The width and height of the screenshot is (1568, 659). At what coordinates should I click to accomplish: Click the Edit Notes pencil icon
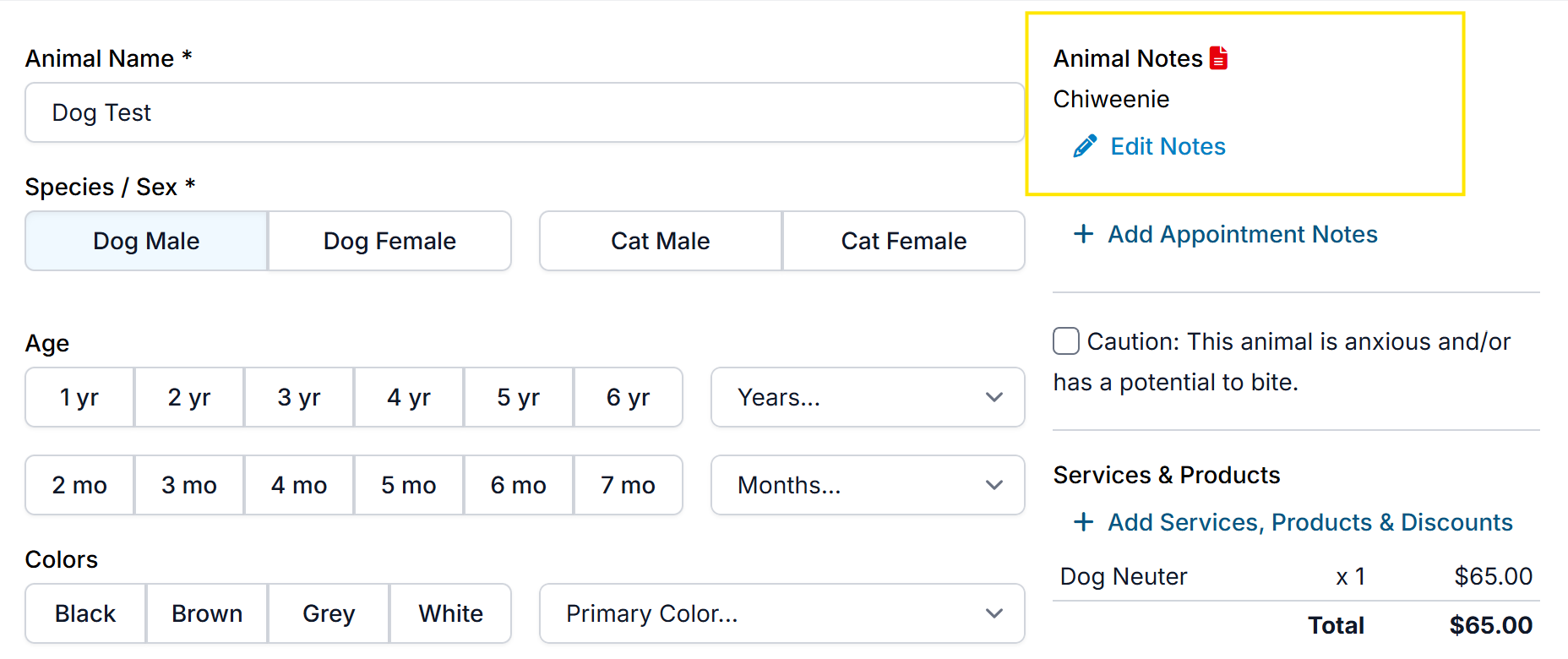point(1085,146)
